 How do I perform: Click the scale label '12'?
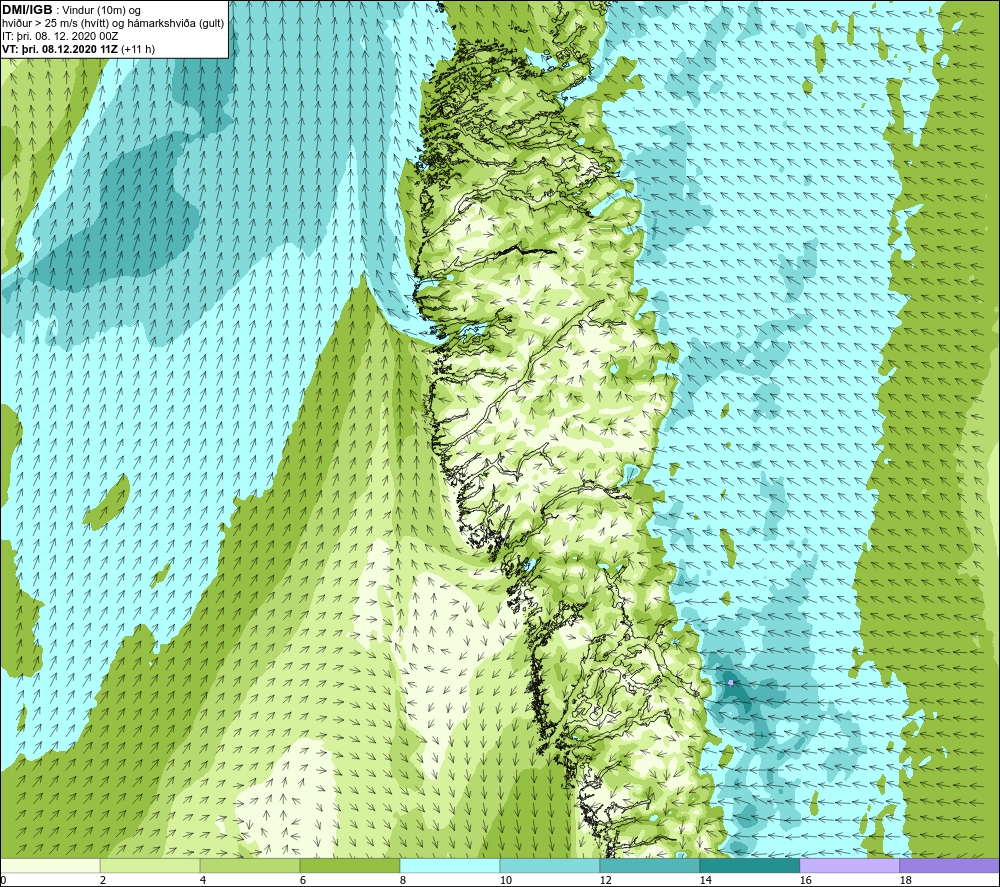pos(606,881)
